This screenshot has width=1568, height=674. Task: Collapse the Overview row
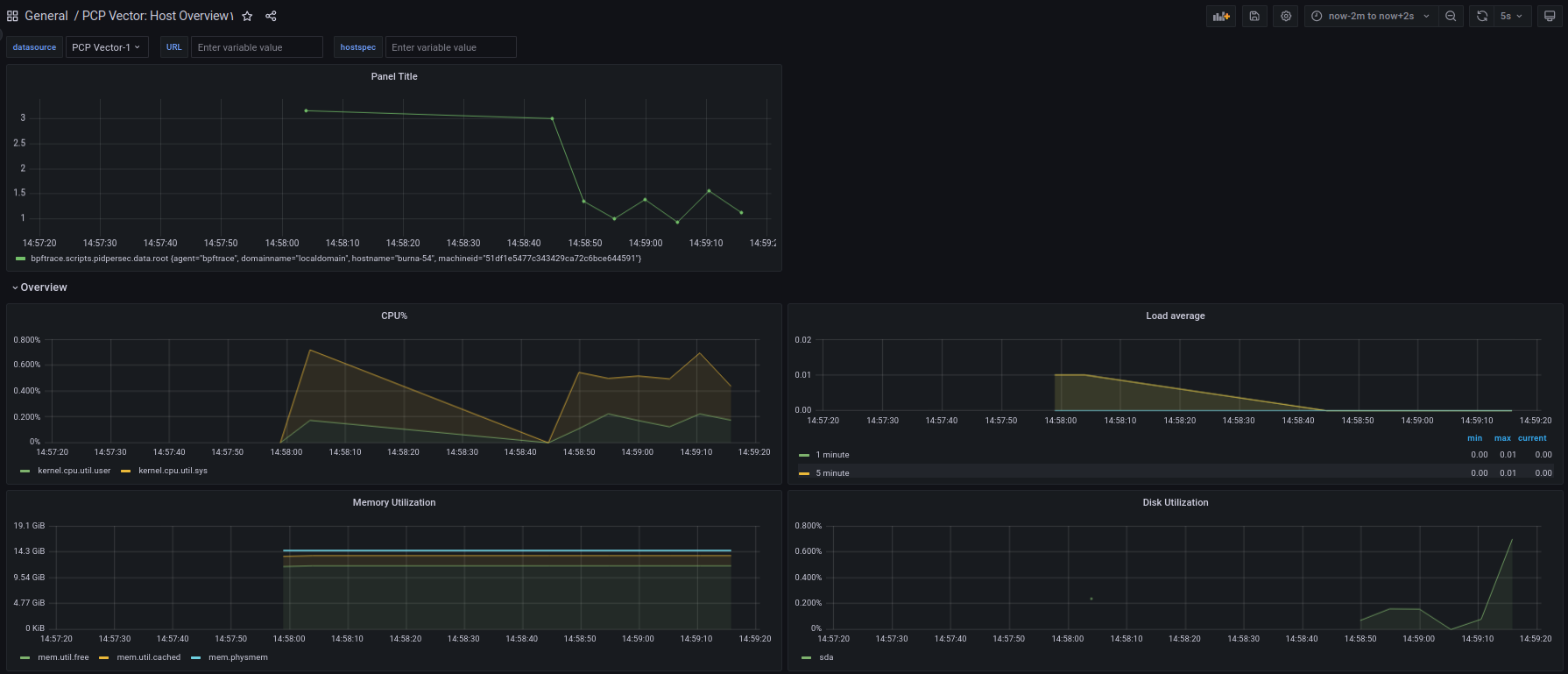tap(43, 287)
